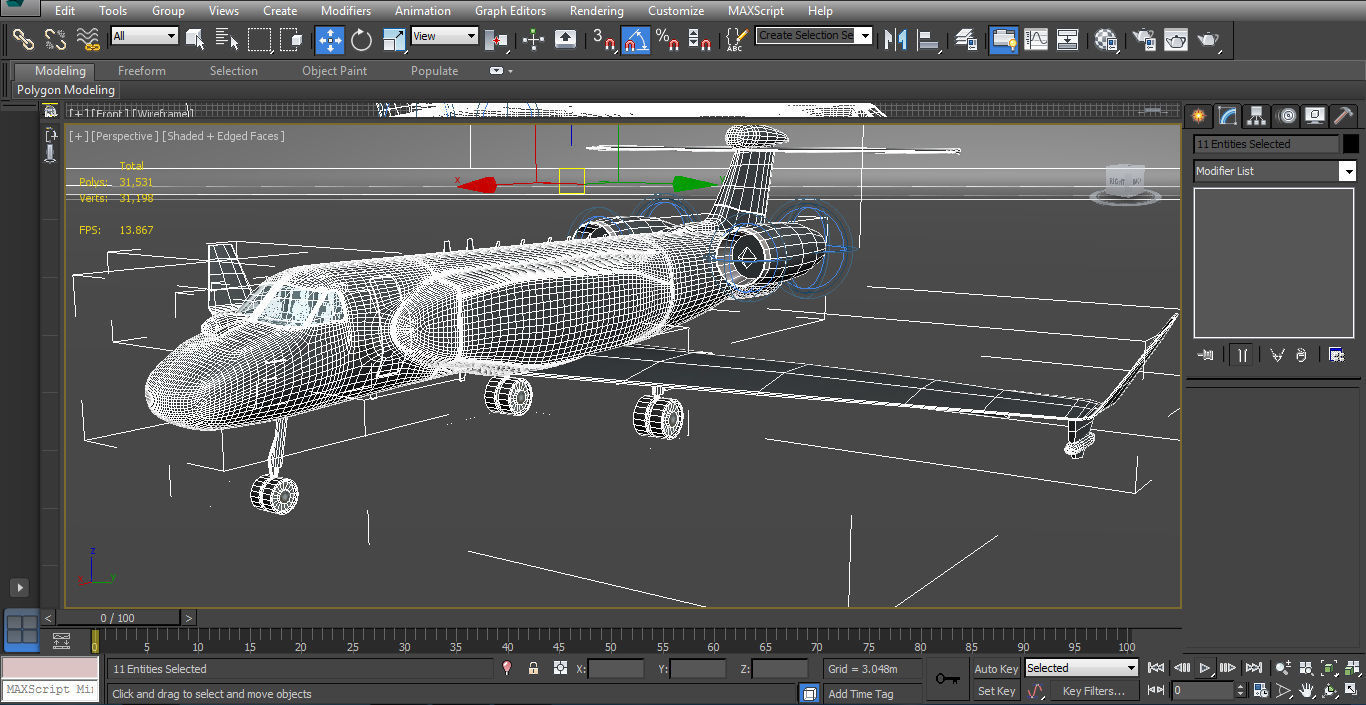Toggle the Spinner Snap button
1366x705 pixels.
[x=700, y=40]
